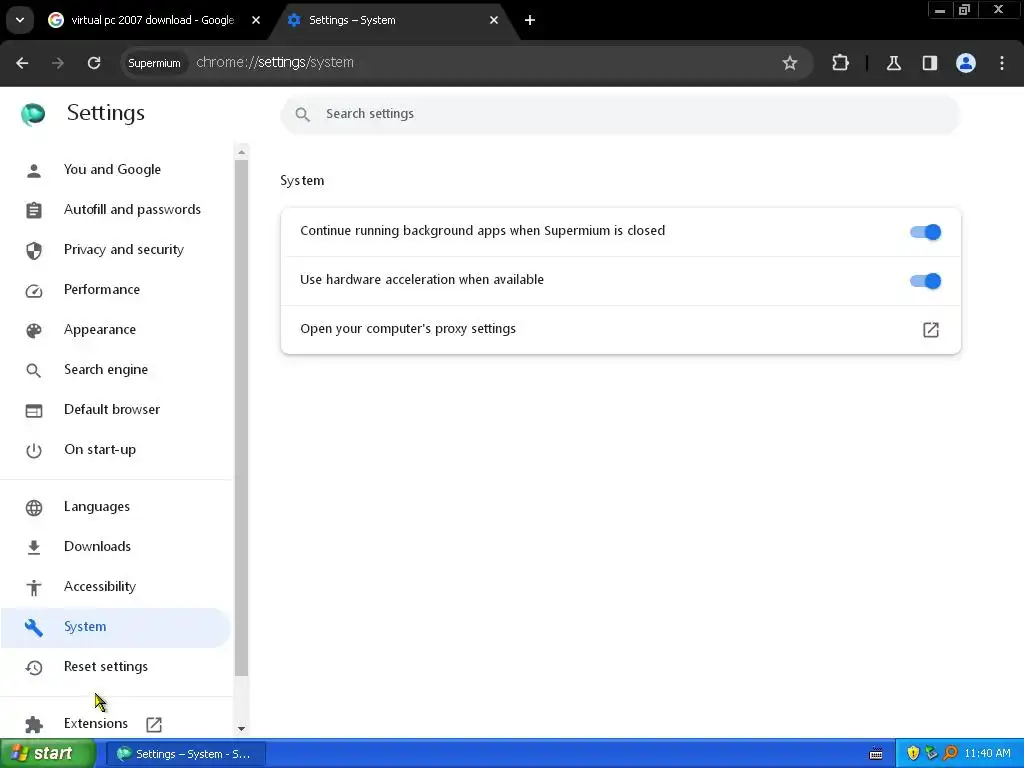This screenshot has width=1024, height=768.
Task: Click the globe icon for Languages
Action: coord(34,507)
